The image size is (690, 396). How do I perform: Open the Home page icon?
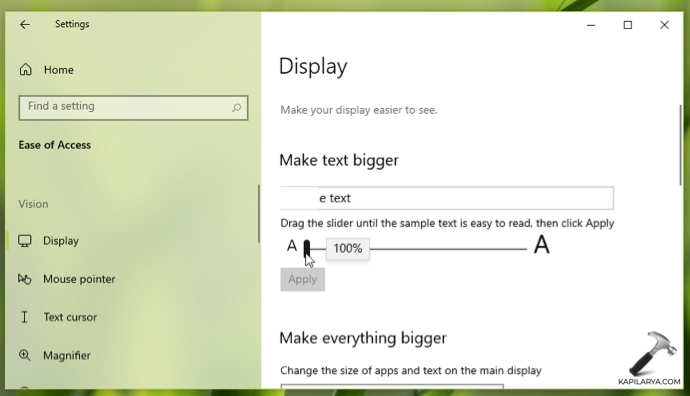point(26,70)
